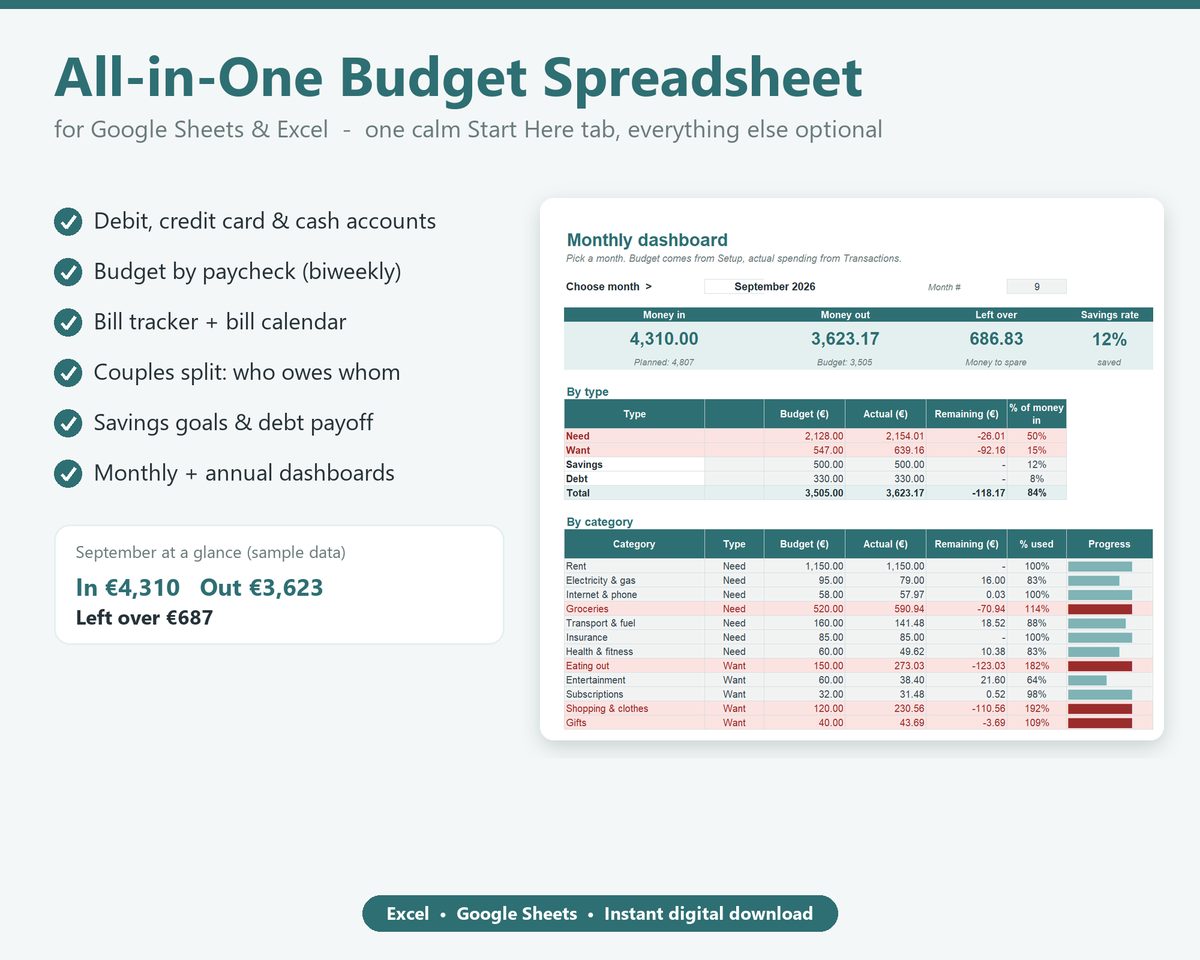Click the Gifts actual "43.69"
The height and width of the screenshot is (960, 1200).
coord(910,723)
